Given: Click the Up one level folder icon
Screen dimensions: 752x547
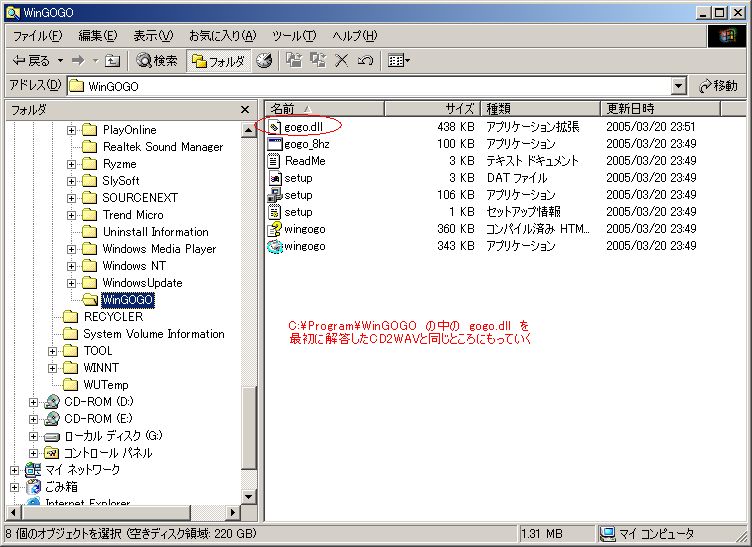Looking at the screenshot, I should (113, 61).
